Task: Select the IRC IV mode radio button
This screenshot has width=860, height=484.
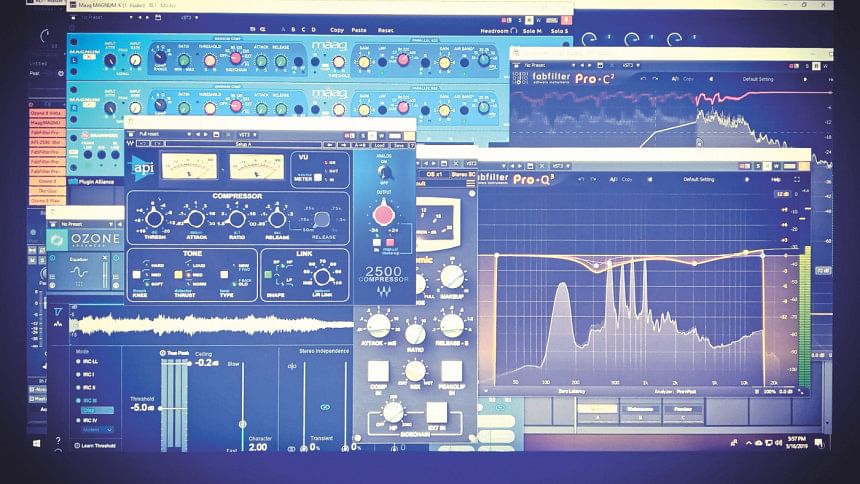Action: (x=78, y=420)
